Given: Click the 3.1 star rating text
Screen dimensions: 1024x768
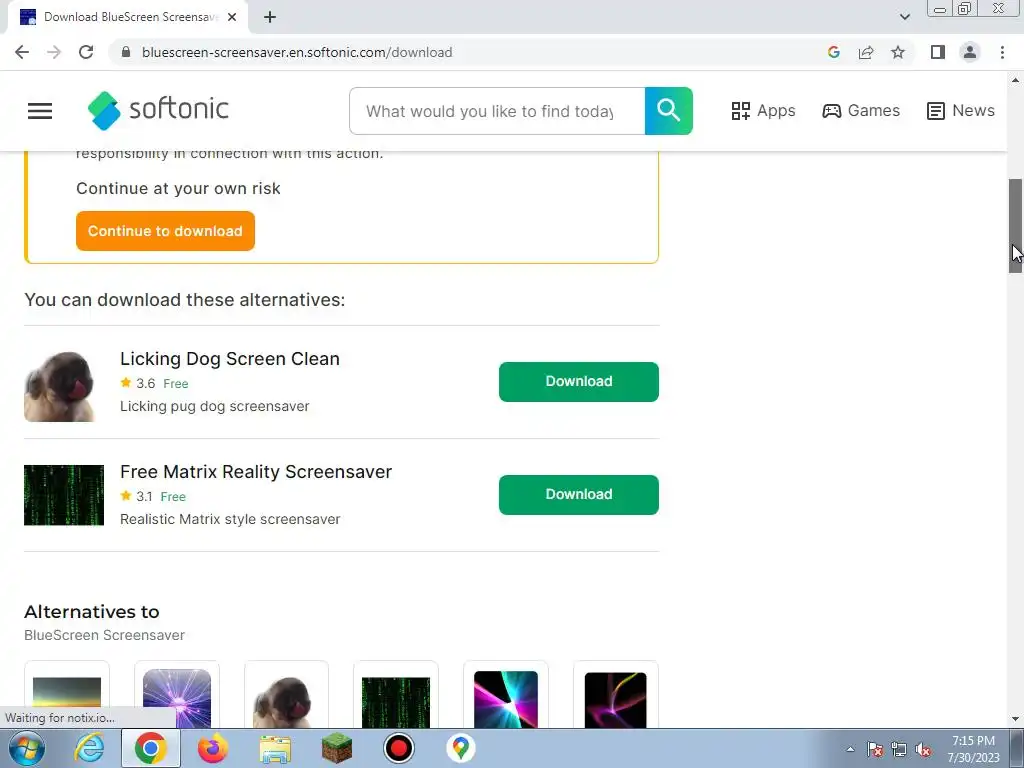Looking at the screenshot, I should click(144, 496).
